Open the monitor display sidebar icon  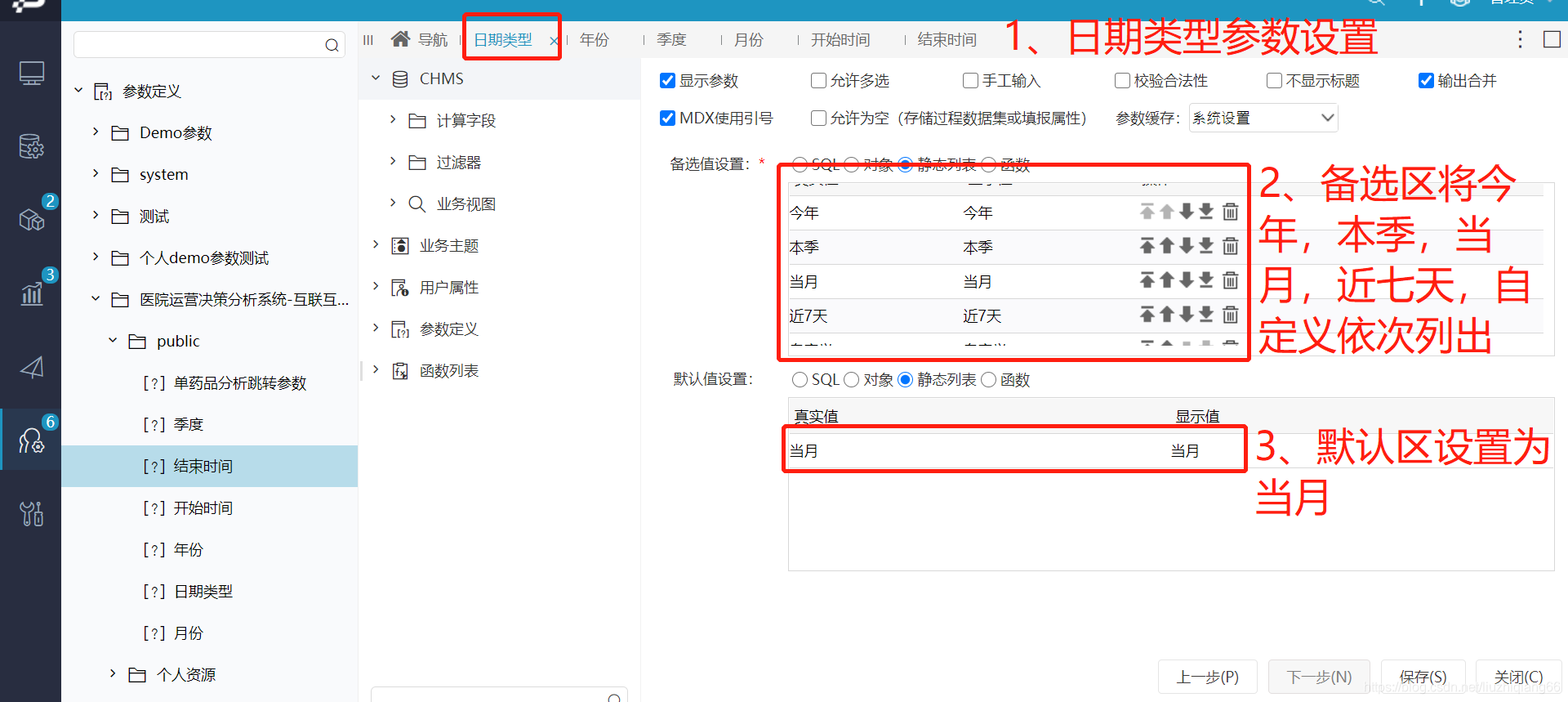(31, 74)
